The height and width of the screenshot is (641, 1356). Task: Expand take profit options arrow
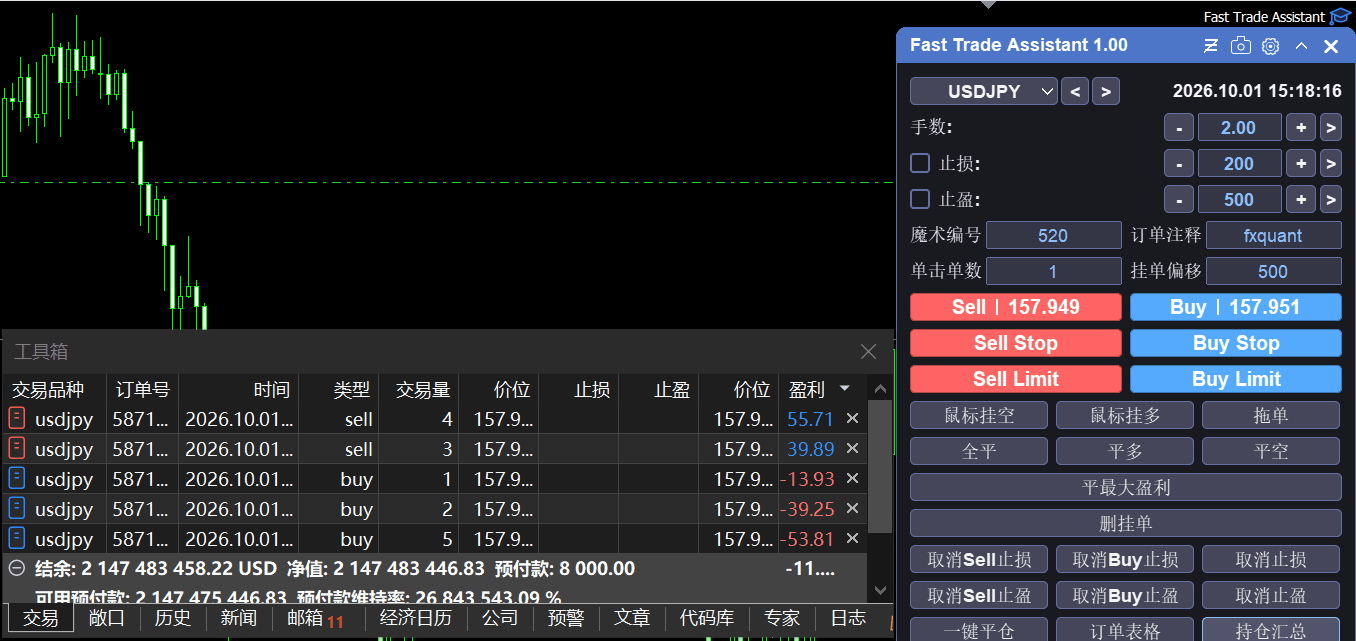point(1330,200)
